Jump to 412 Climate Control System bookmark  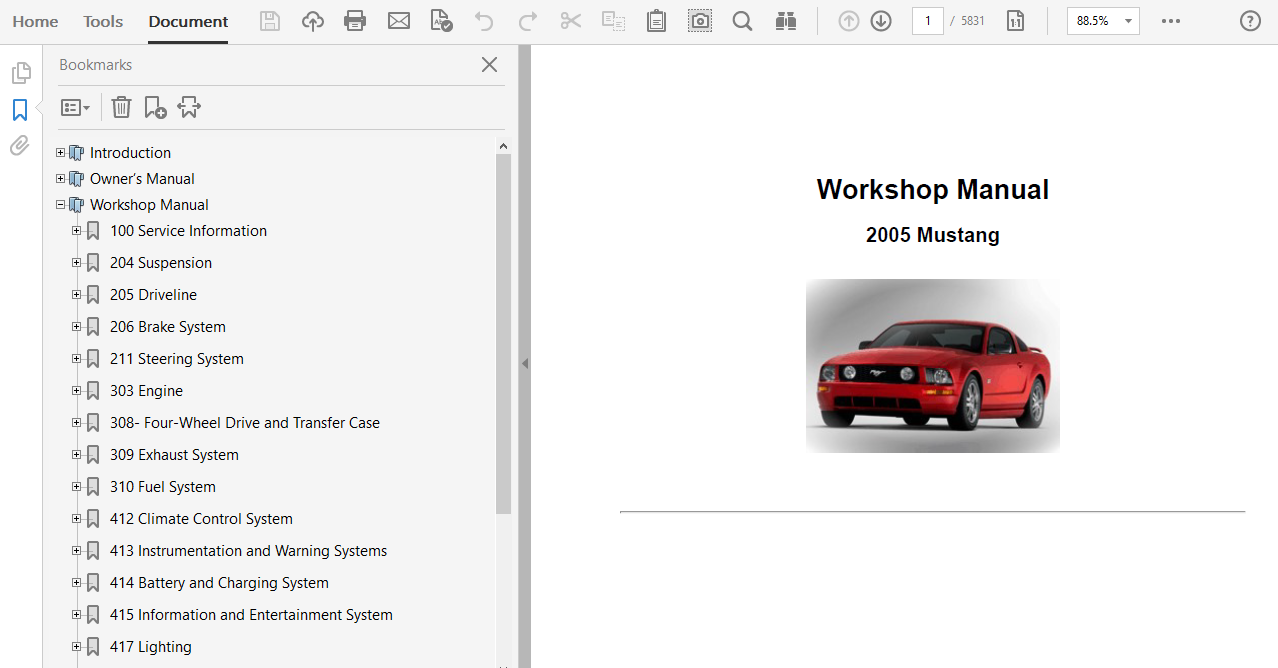tap(201, 519)
